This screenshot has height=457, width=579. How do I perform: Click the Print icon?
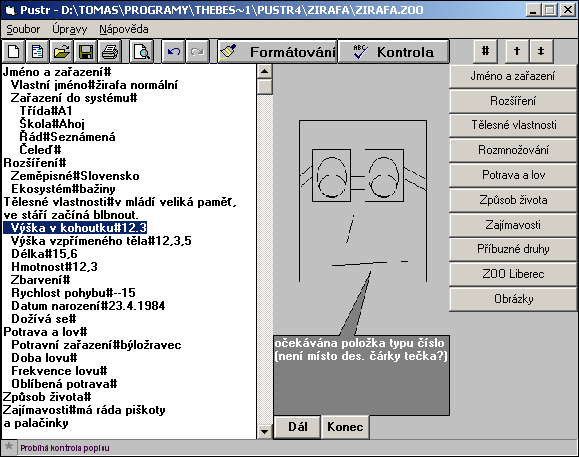pyautogui.click(x=109, y=51)
